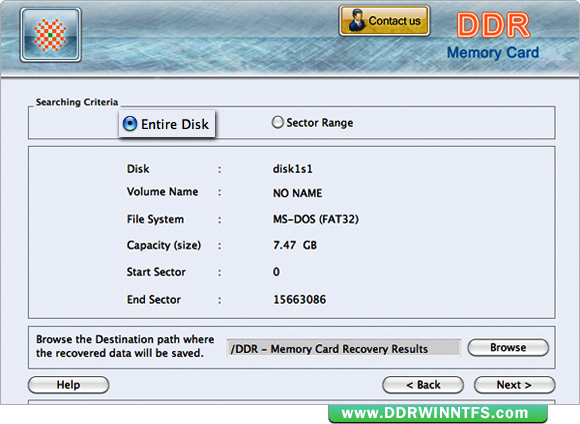The width and height of the screenshot is (580, 424).
Task: Click the DDR Memory Card title logo
Action: click(x=493, y=36)
